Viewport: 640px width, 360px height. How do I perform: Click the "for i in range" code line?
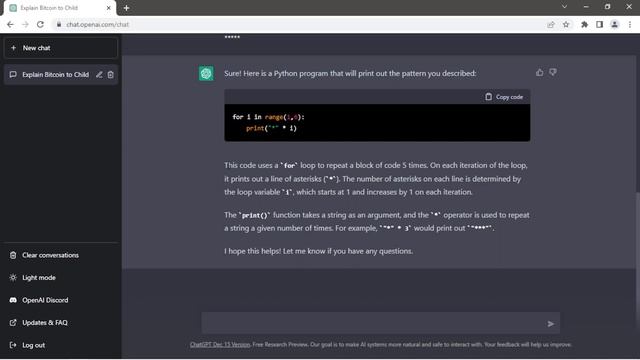[269, 117]
